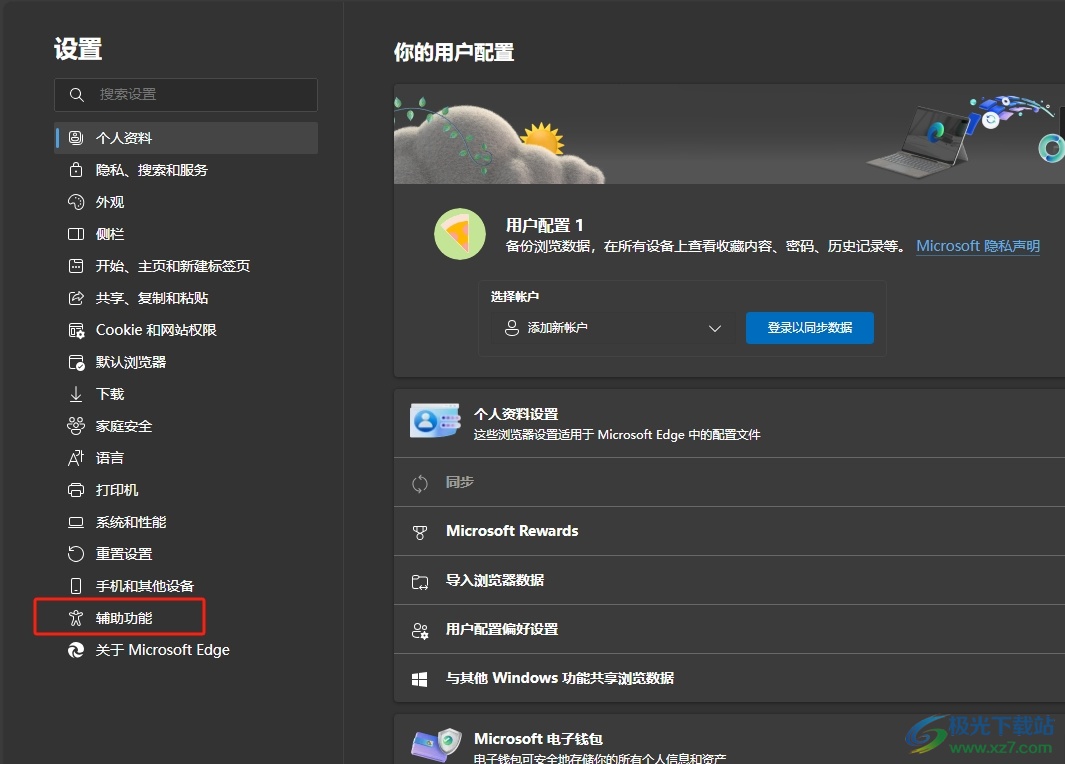Open 家庭安全 using its family icon

76,426
